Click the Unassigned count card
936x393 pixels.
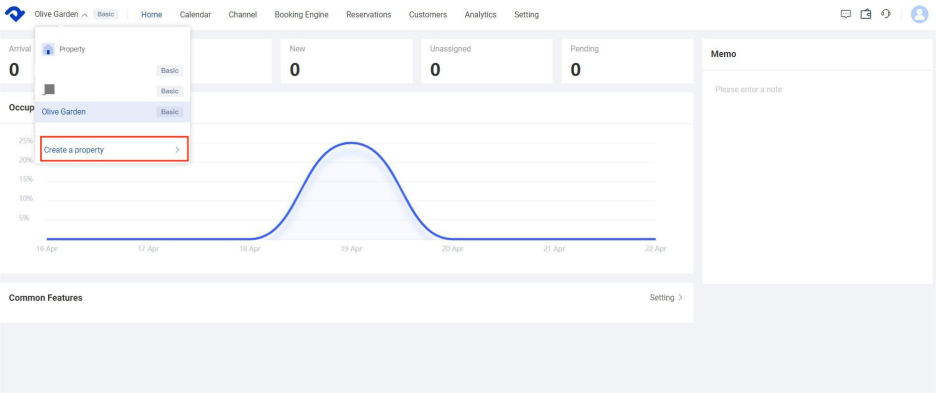click(487, 61)
